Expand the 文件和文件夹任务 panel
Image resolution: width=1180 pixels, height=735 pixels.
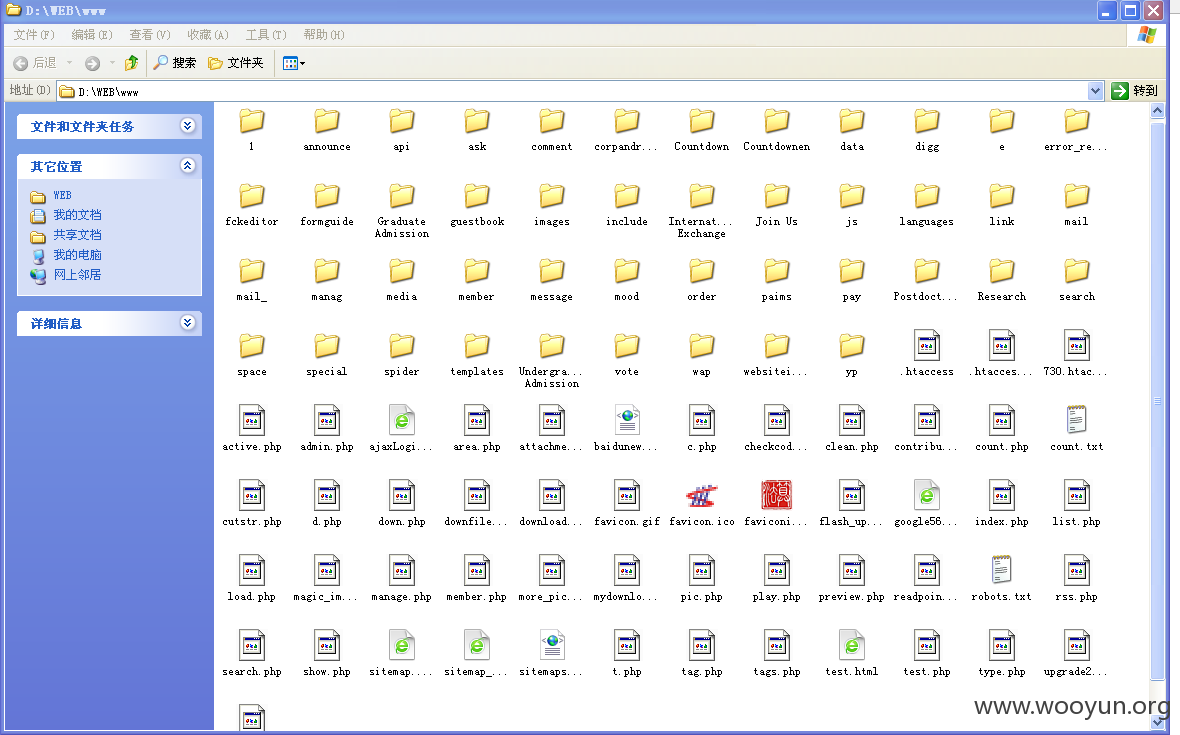point(187,126)
